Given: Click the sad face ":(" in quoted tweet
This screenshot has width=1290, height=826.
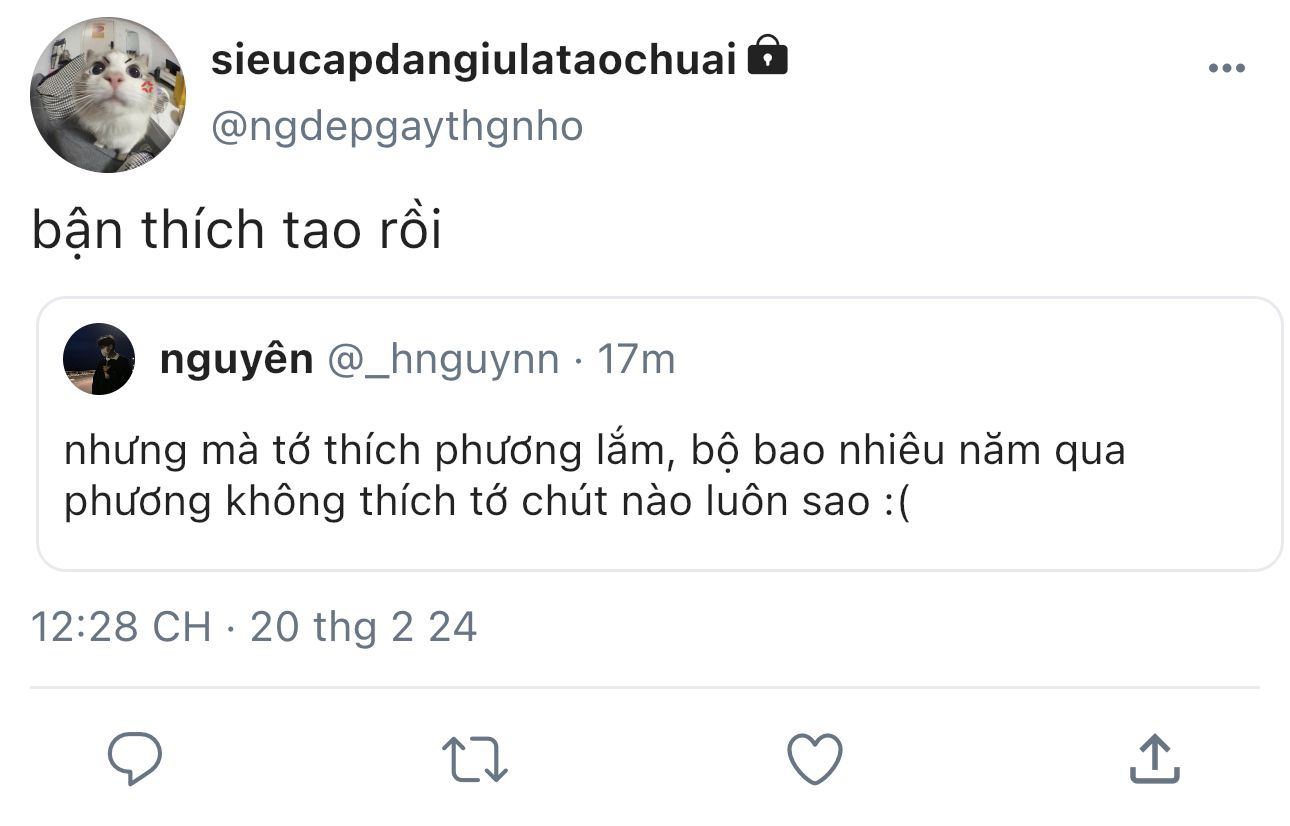Looking at the screenshot, I should [x=898, y=501].
